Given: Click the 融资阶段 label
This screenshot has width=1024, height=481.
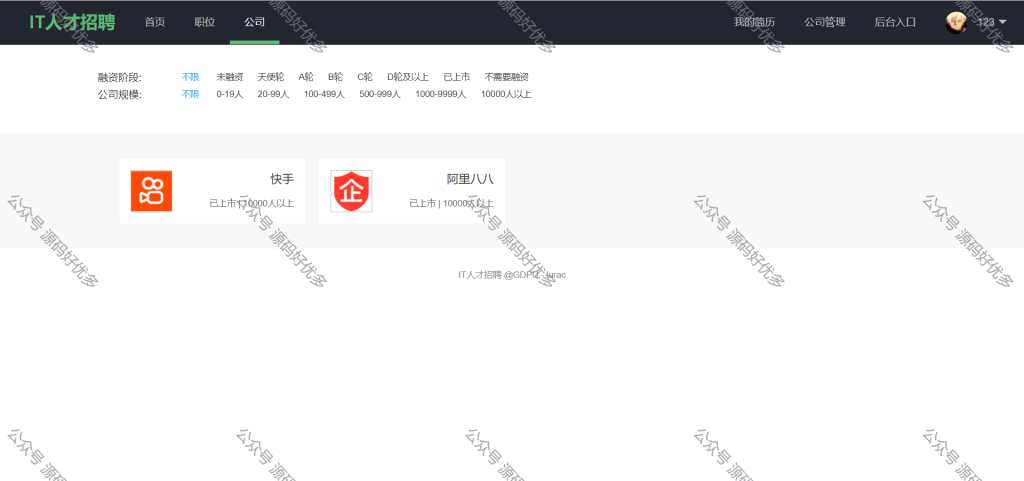Looking at the screenshot, I should [x=120, y=77].
